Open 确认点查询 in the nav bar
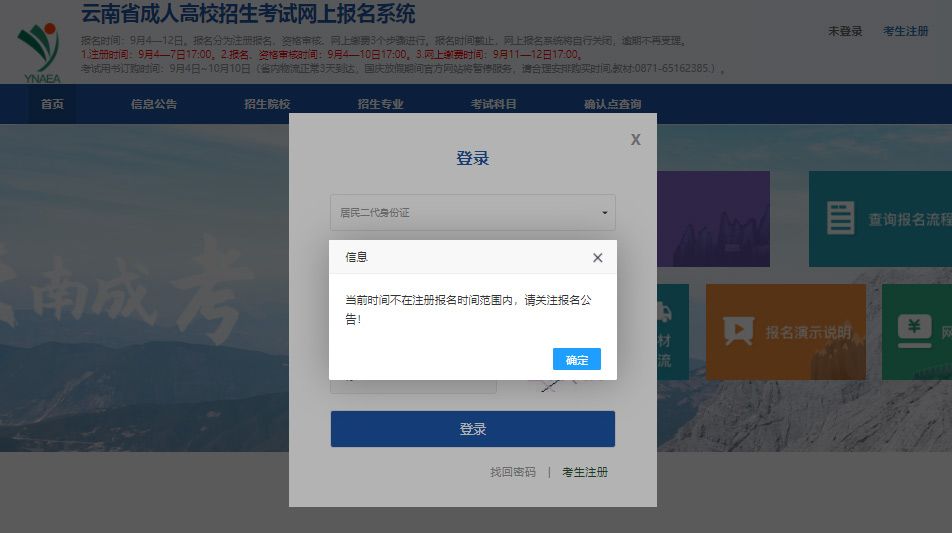Viewport: 952px width, 533px height. click(613, 104)
